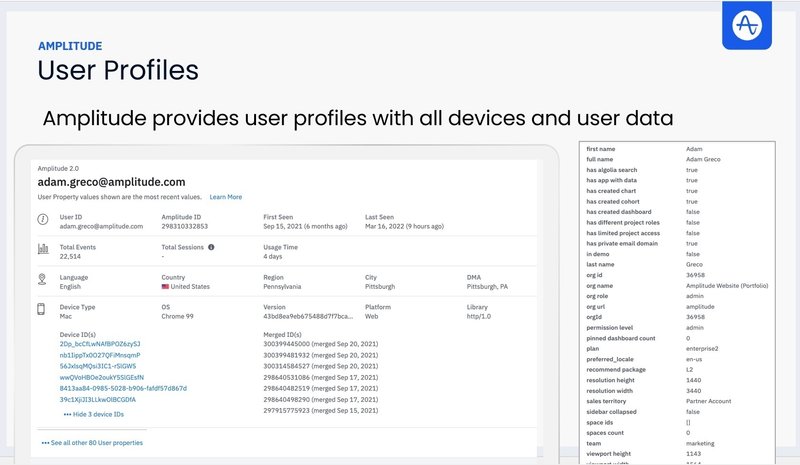Open device ID 2Dp_bcCfLwNAfBPOZ6zySJ

100,344
